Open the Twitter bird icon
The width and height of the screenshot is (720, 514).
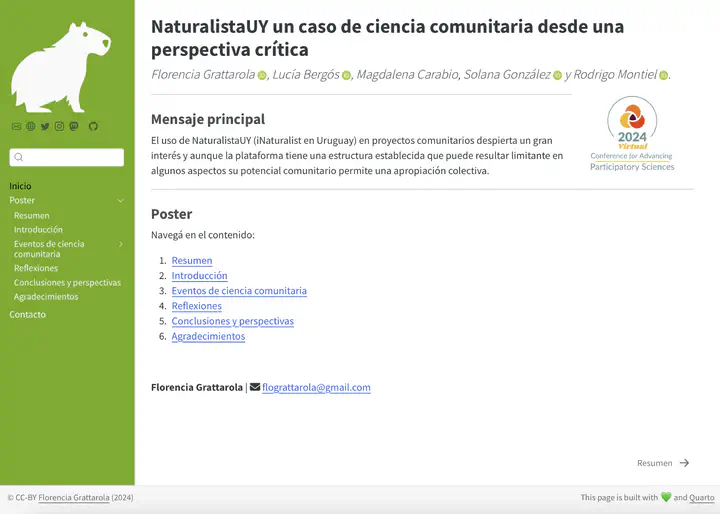coord(45,126)
